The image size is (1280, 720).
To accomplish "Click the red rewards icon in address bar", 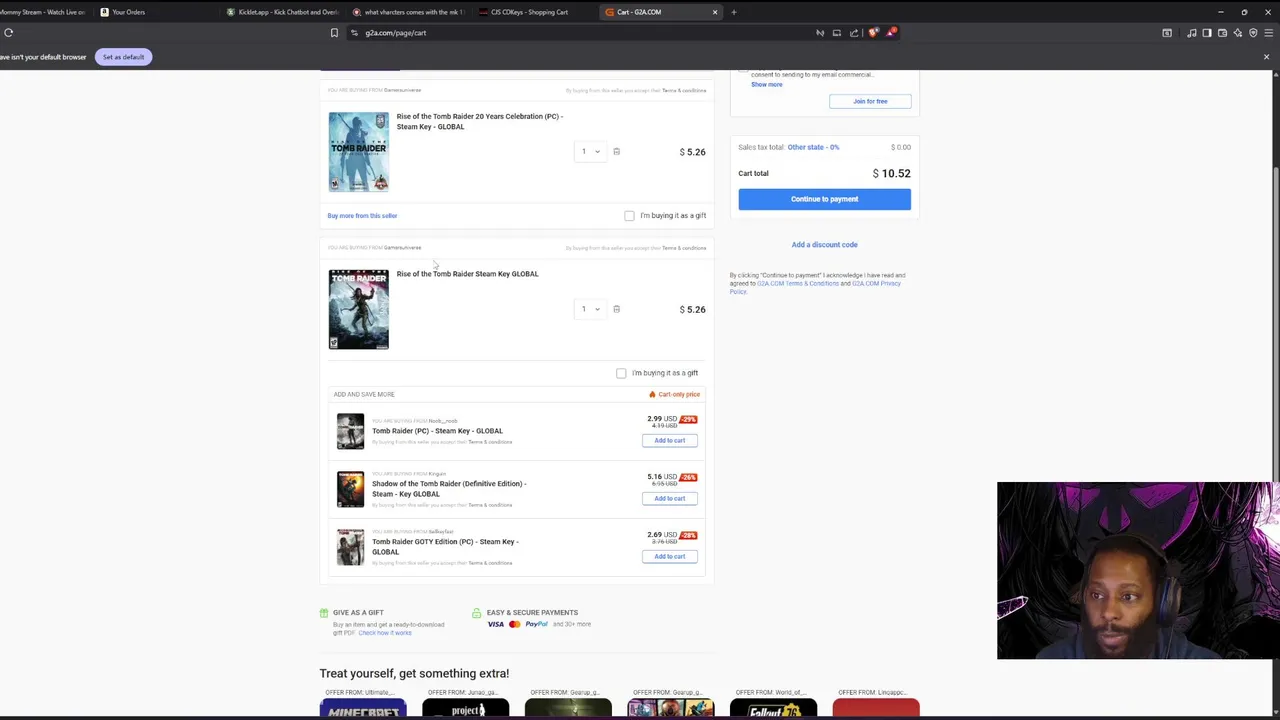I will [891, 33].
